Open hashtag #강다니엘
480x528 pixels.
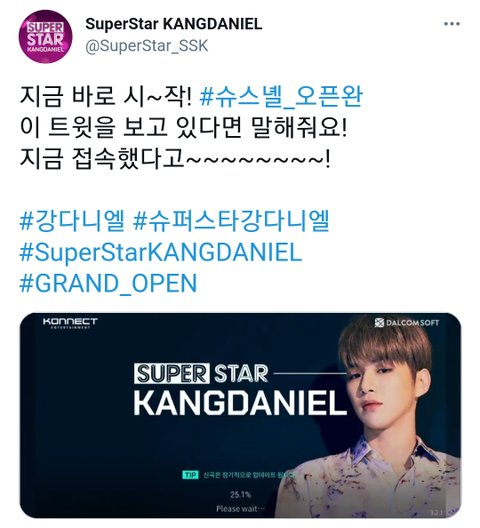coord(72,221)
